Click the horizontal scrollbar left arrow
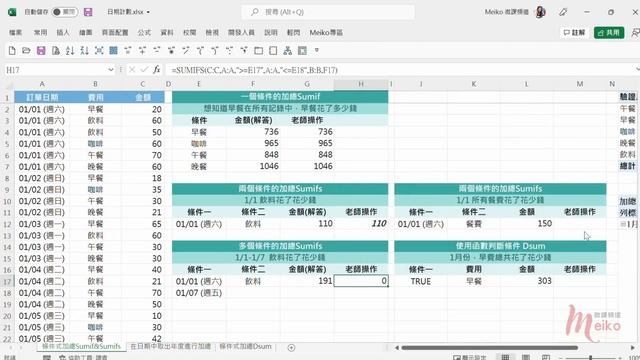Screen dimensions: 640x360 (397, 348)
